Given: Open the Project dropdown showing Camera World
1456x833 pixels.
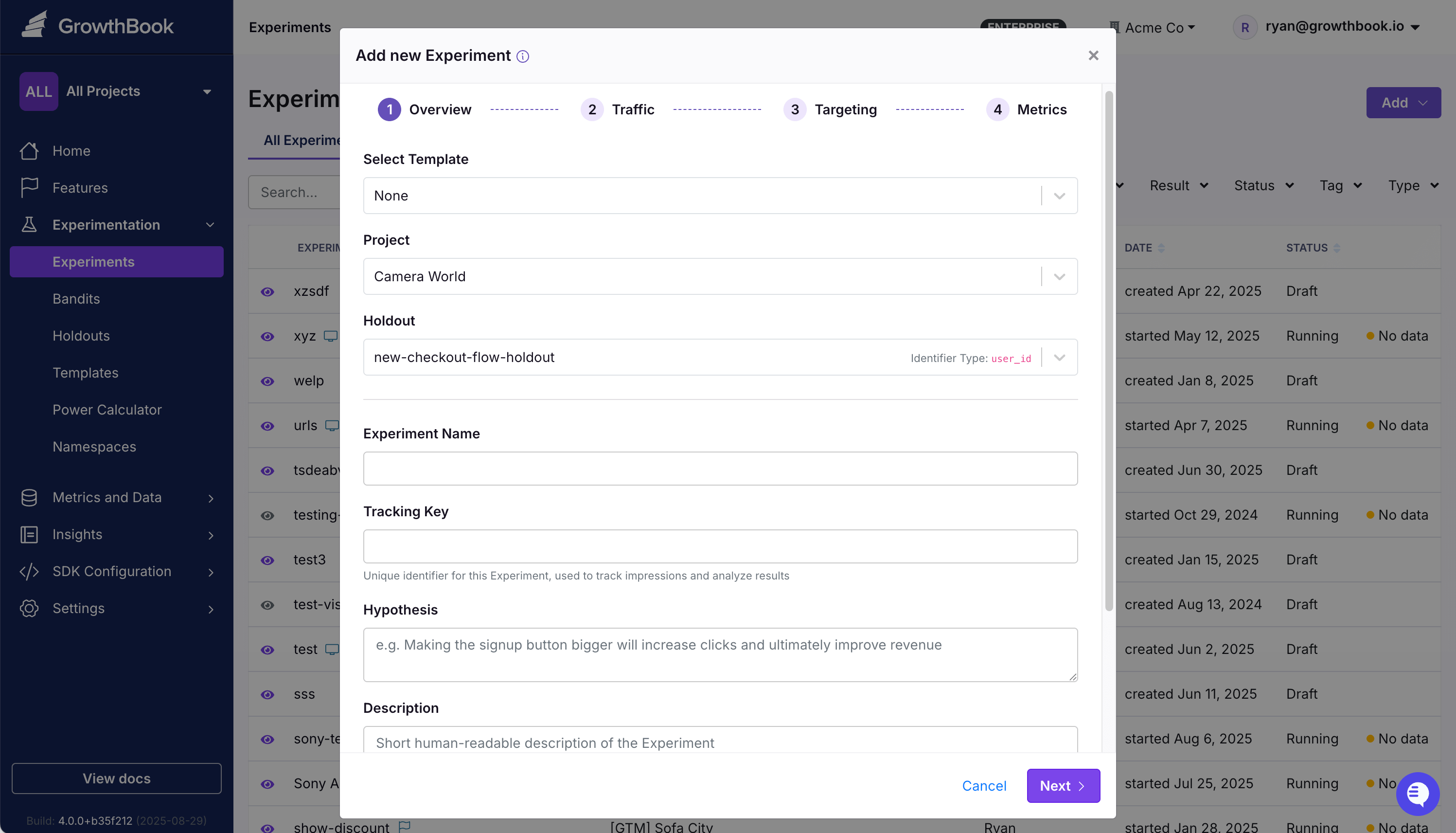Looking at the screenshot, I should [x=720, y=276].
